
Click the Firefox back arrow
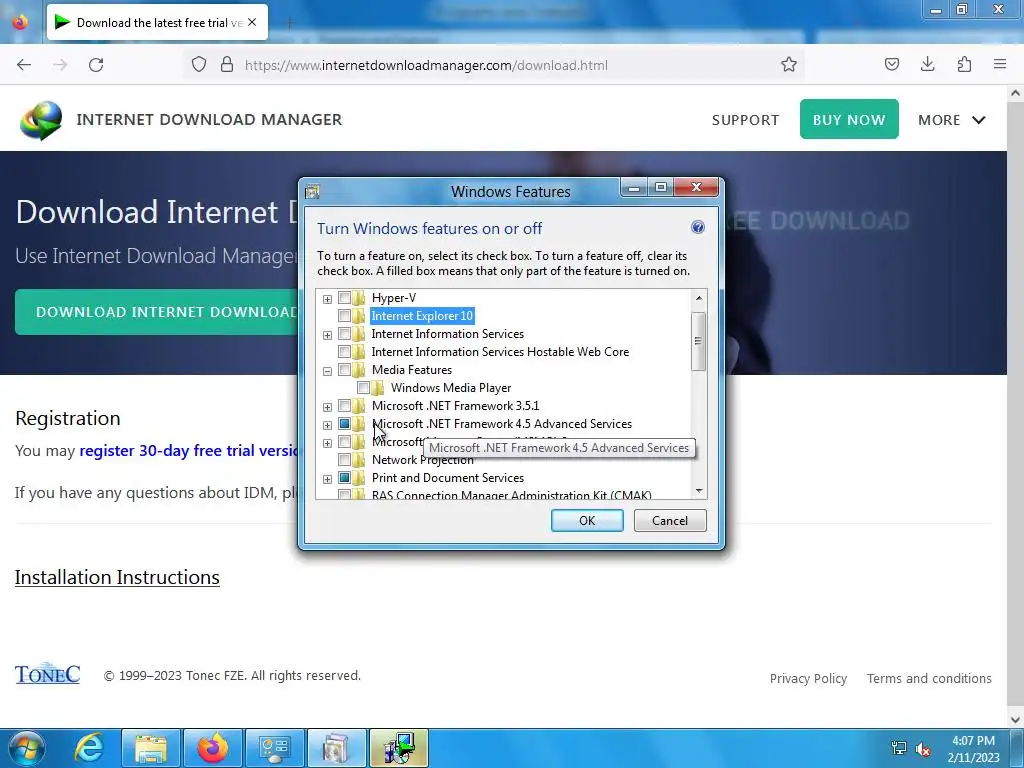24,65
